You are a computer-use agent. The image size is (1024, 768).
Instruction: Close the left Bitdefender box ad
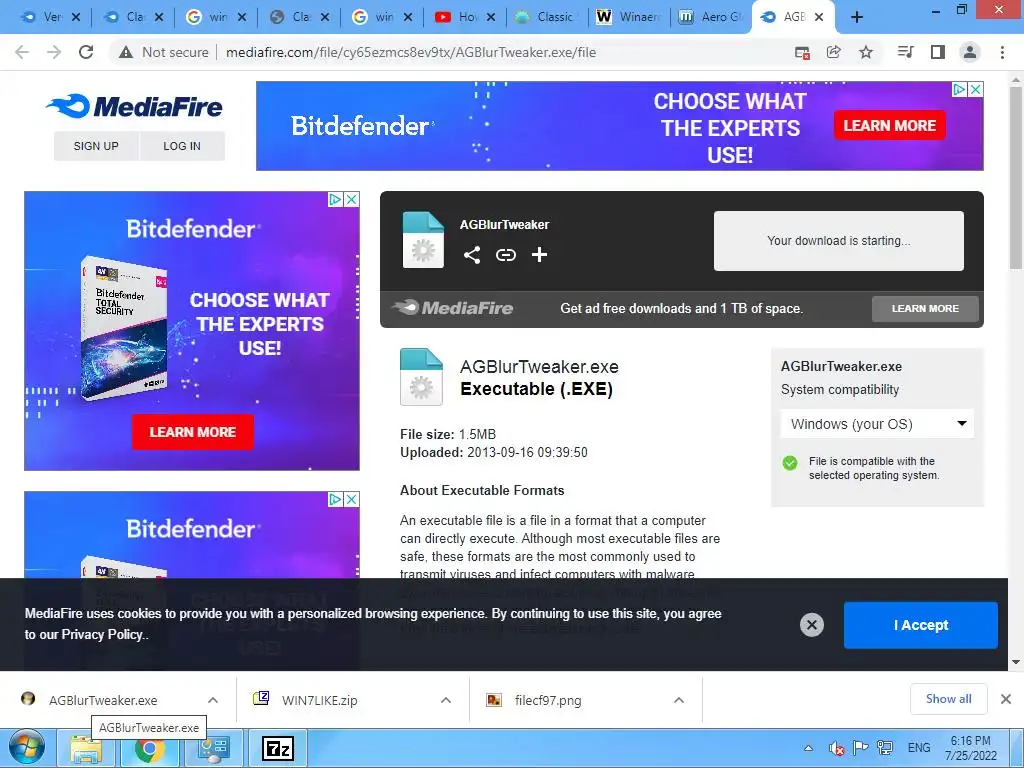(x=351, y=199)
